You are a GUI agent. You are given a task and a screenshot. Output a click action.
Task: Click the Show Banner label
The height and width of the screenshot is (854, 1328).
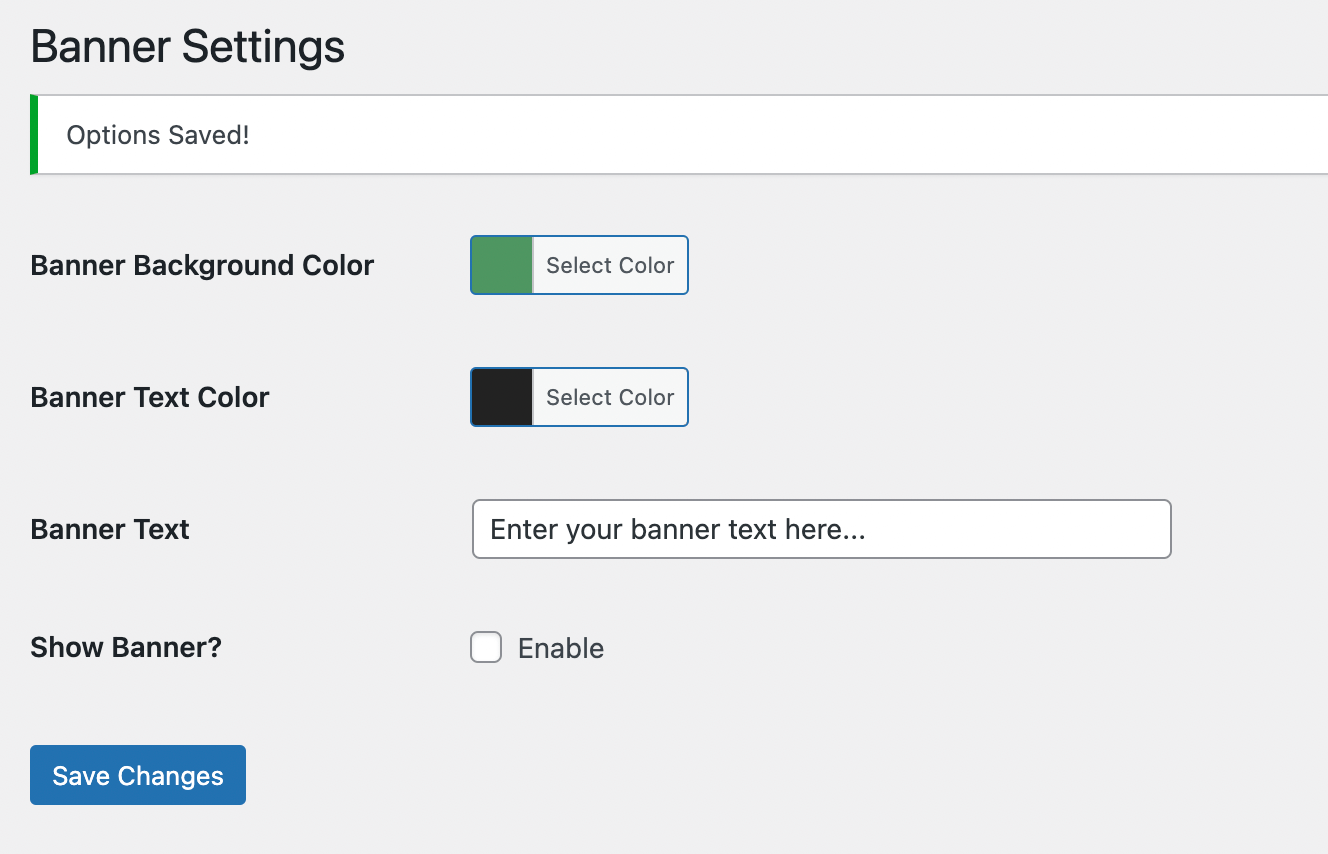click(125, 647)
